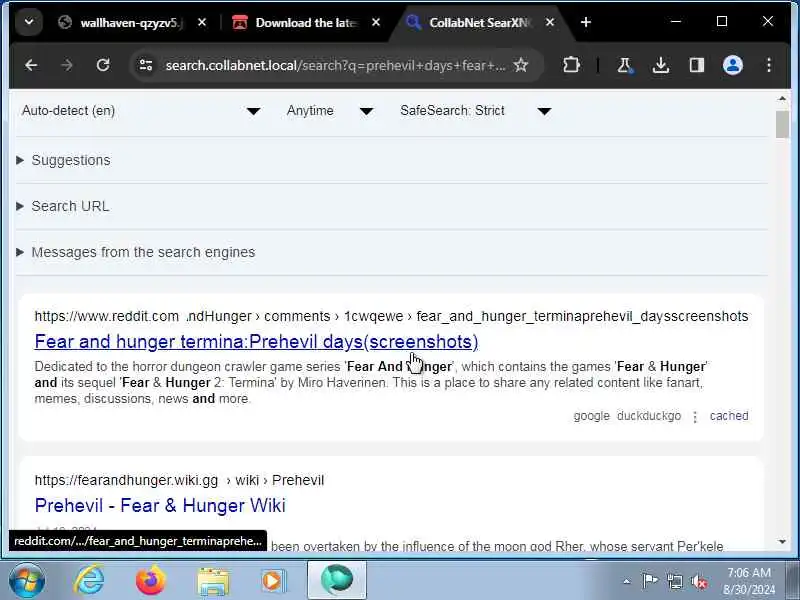Close the wallhaven-qzyzv5 tab
Screen dimensions: 800x600
tap(202, 22)
